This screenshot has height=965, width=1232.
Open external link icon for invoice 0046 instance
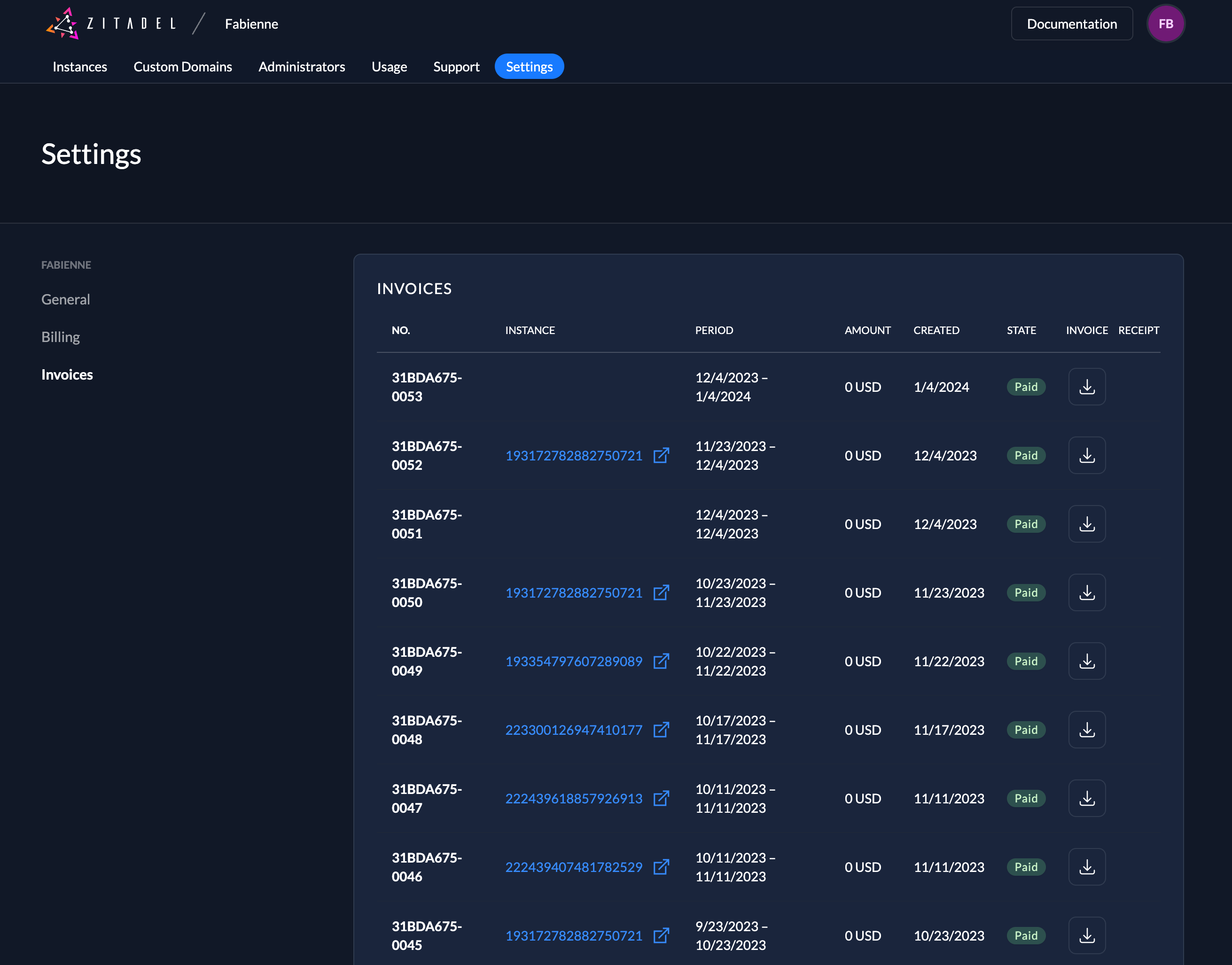tap(661, 867)
